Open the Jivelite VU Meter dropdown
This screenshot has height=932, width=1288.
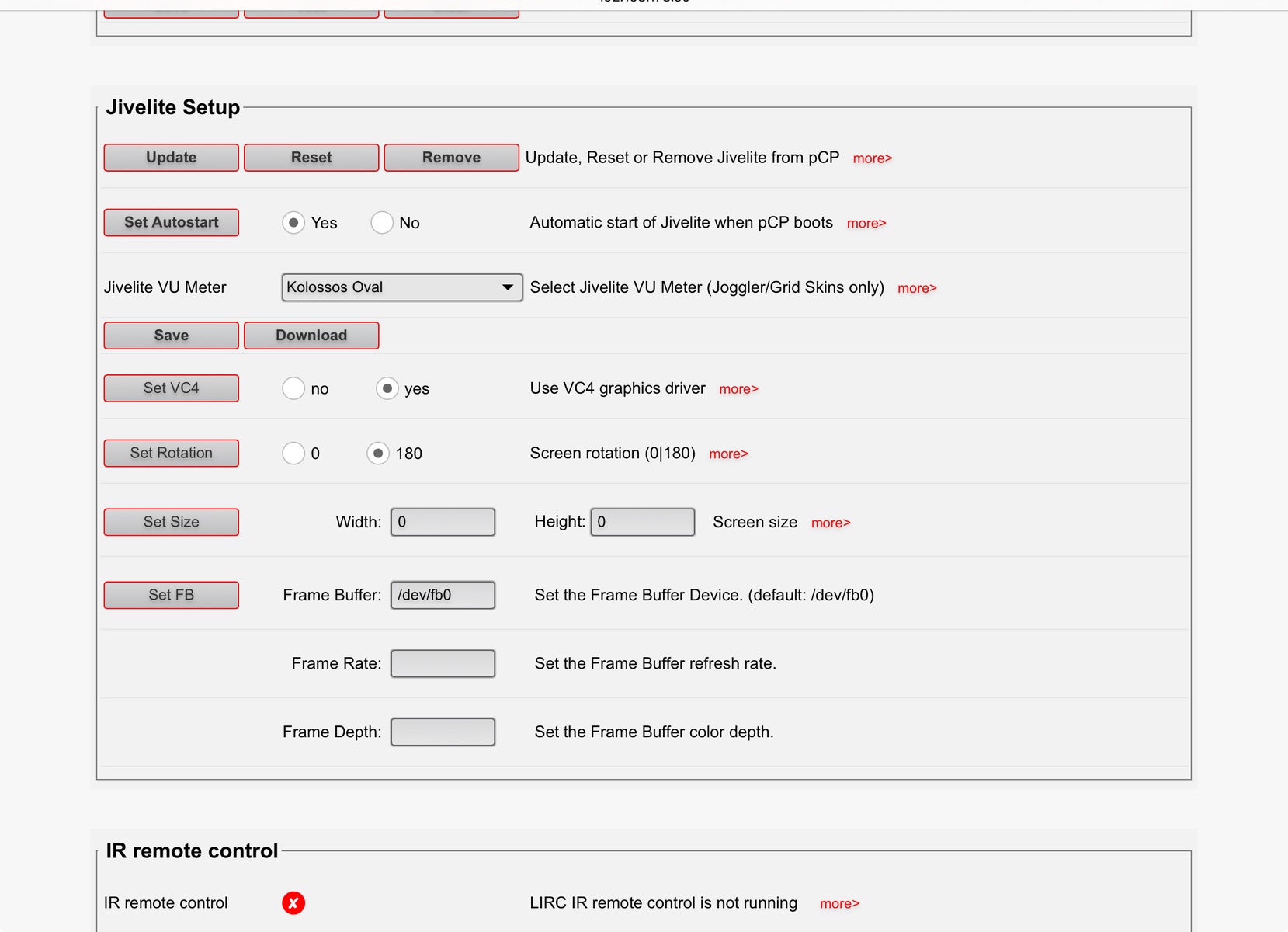pos(402,287)
